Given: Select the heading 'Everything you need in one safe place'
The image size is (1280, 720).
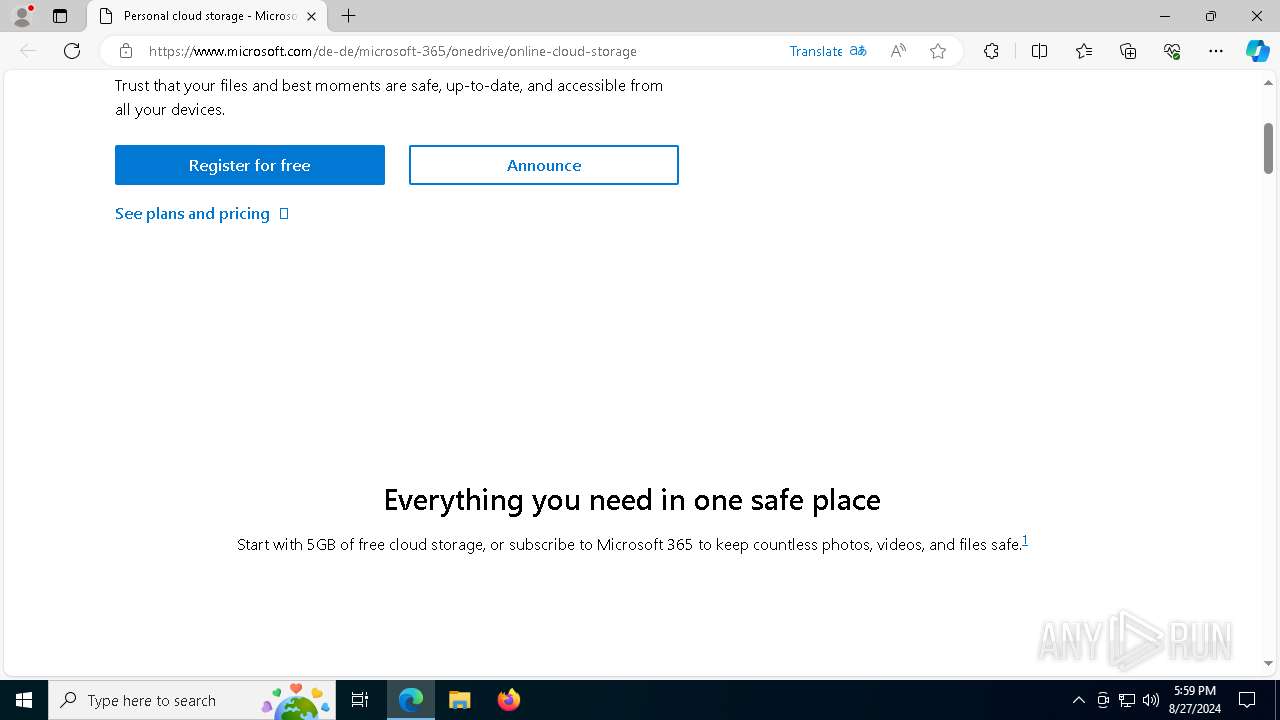Looking at the screenshot, I should tap(632, 499).
